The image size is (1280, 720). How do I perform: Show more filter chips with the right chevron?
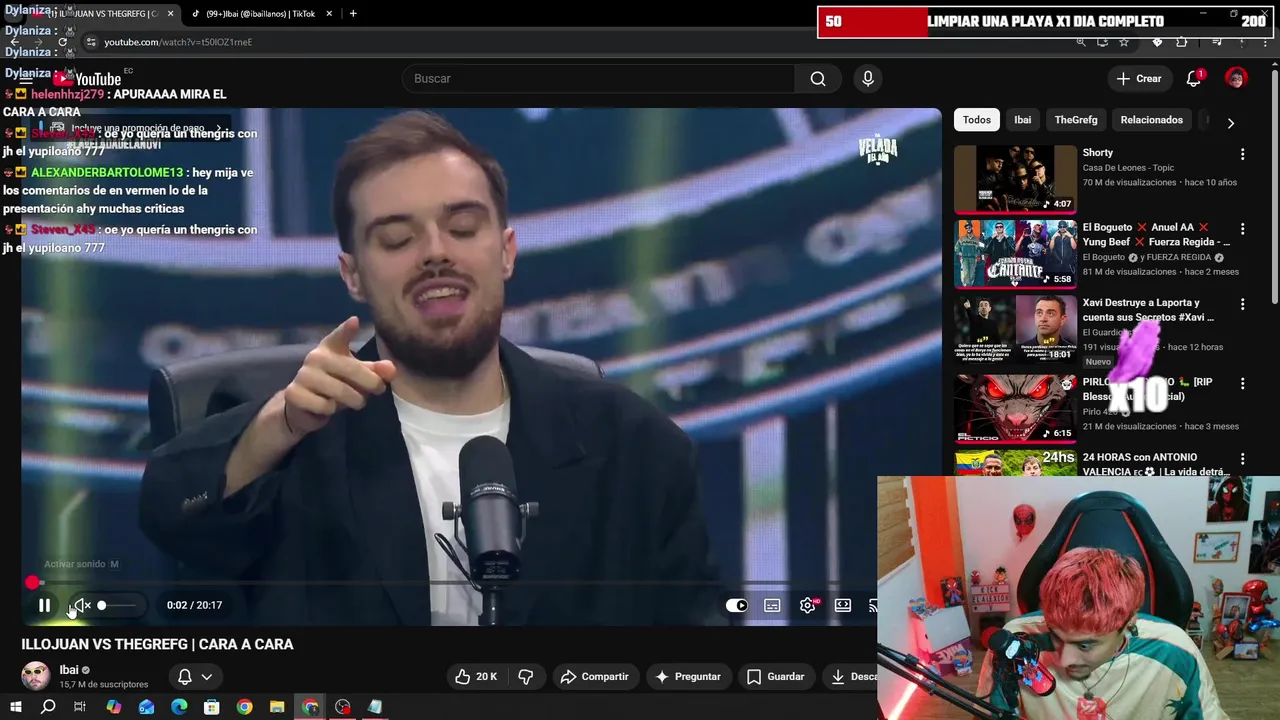[x=1231, y=123]
